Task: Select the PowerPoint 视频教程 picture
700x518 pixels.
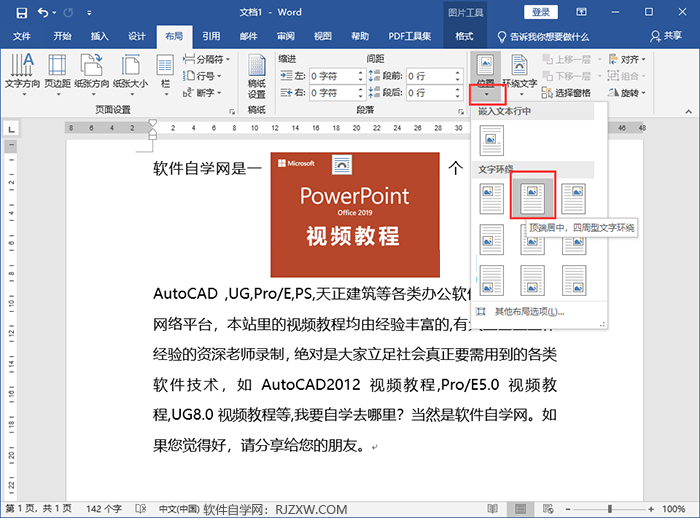Action: tap(355, 215)
